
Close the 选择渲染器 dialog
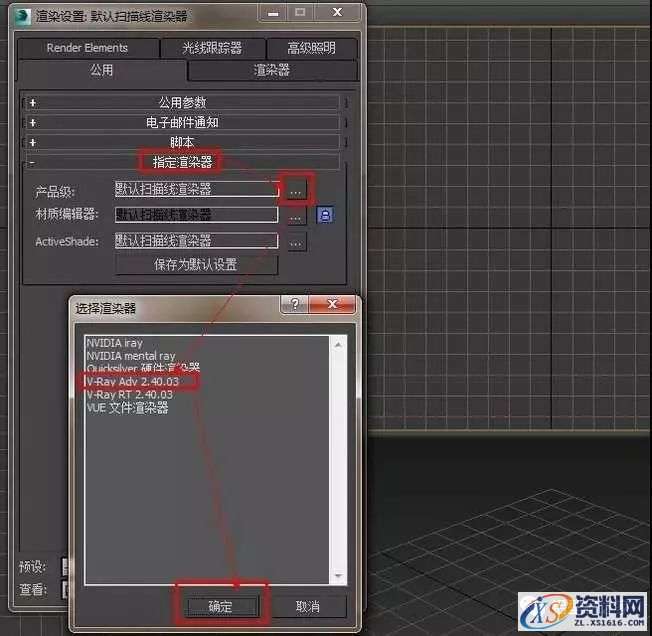point(332,304)
